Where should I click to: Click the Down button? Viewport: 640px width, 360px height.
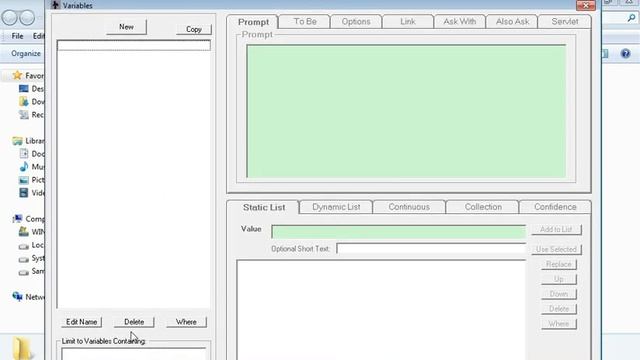coord(558,294)
